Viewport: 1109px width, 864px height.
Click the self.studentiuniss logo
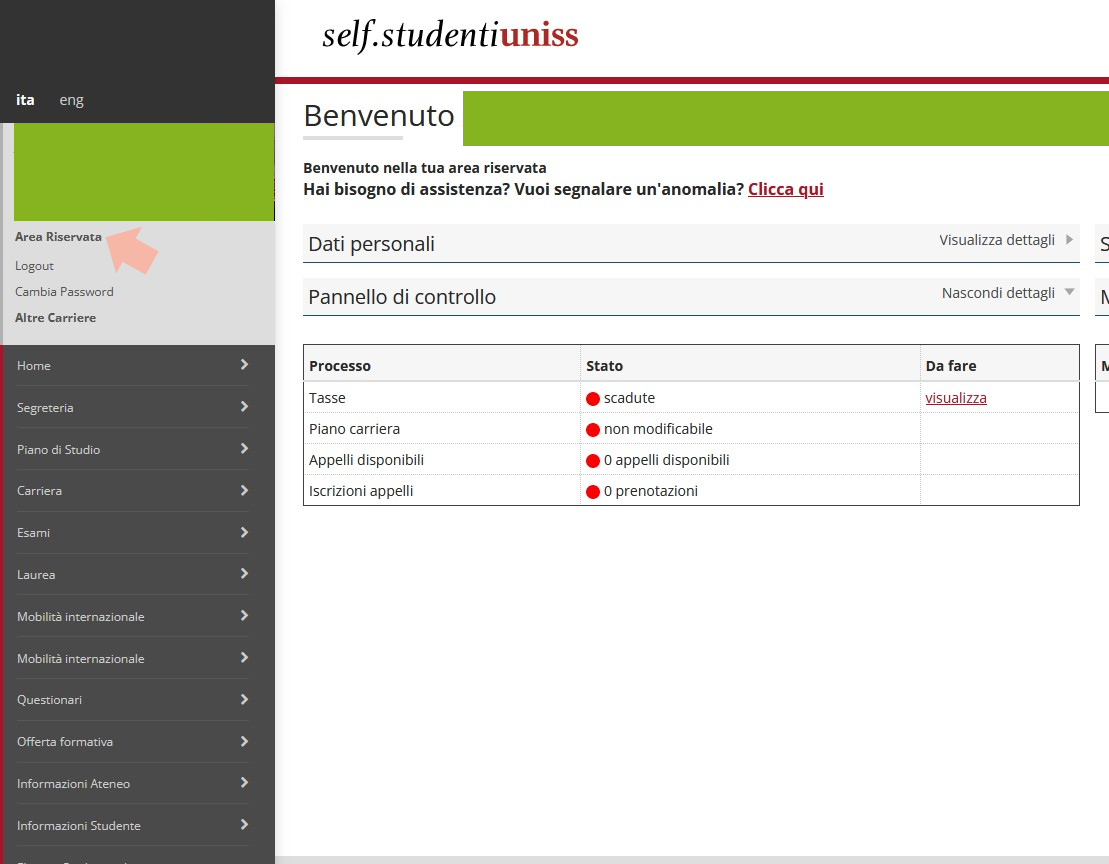click(x=450, y=34)
